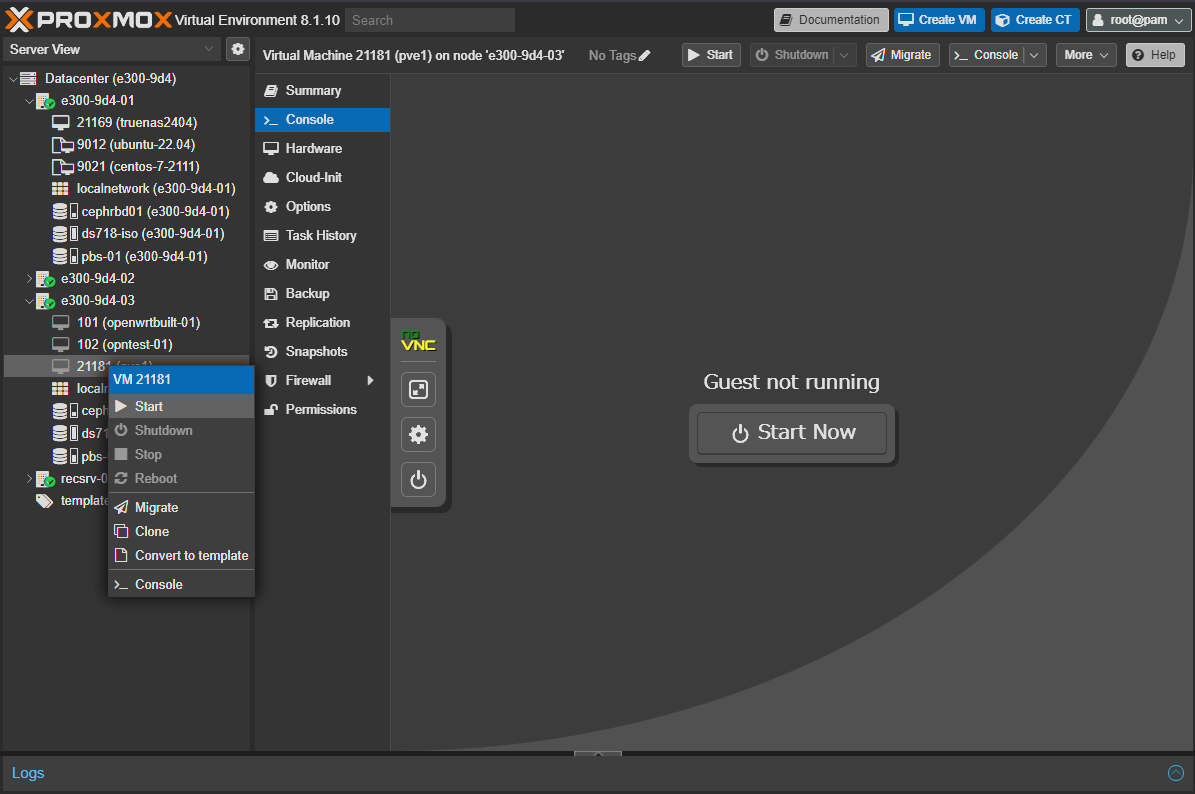The height and width of the screenshot is (794, 1195).
Task: Choose Stop in context menu
Action: tap(181, 455)
